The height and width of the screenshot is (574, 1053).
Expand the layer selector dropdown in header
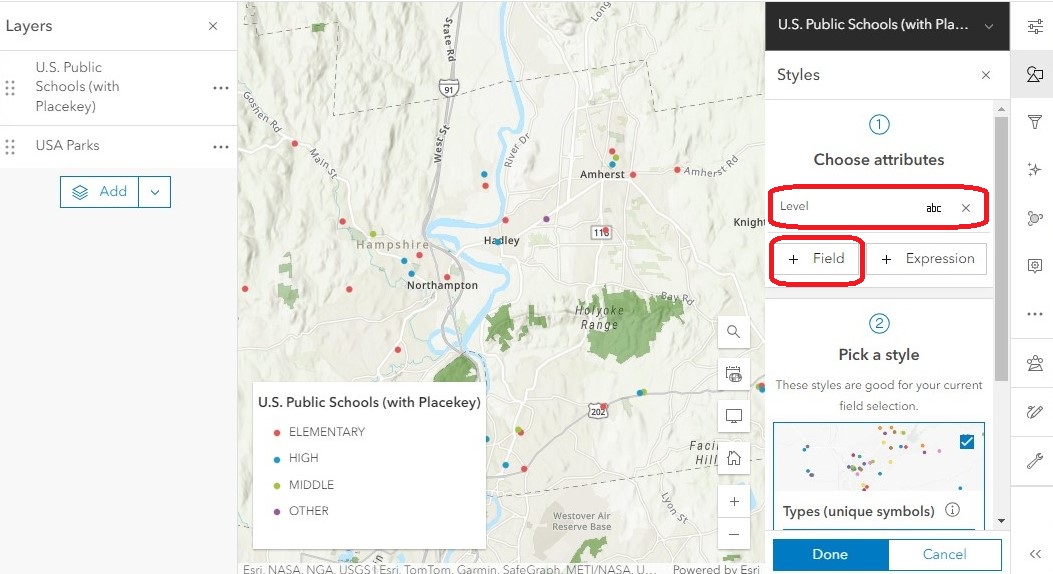[989, 26]
